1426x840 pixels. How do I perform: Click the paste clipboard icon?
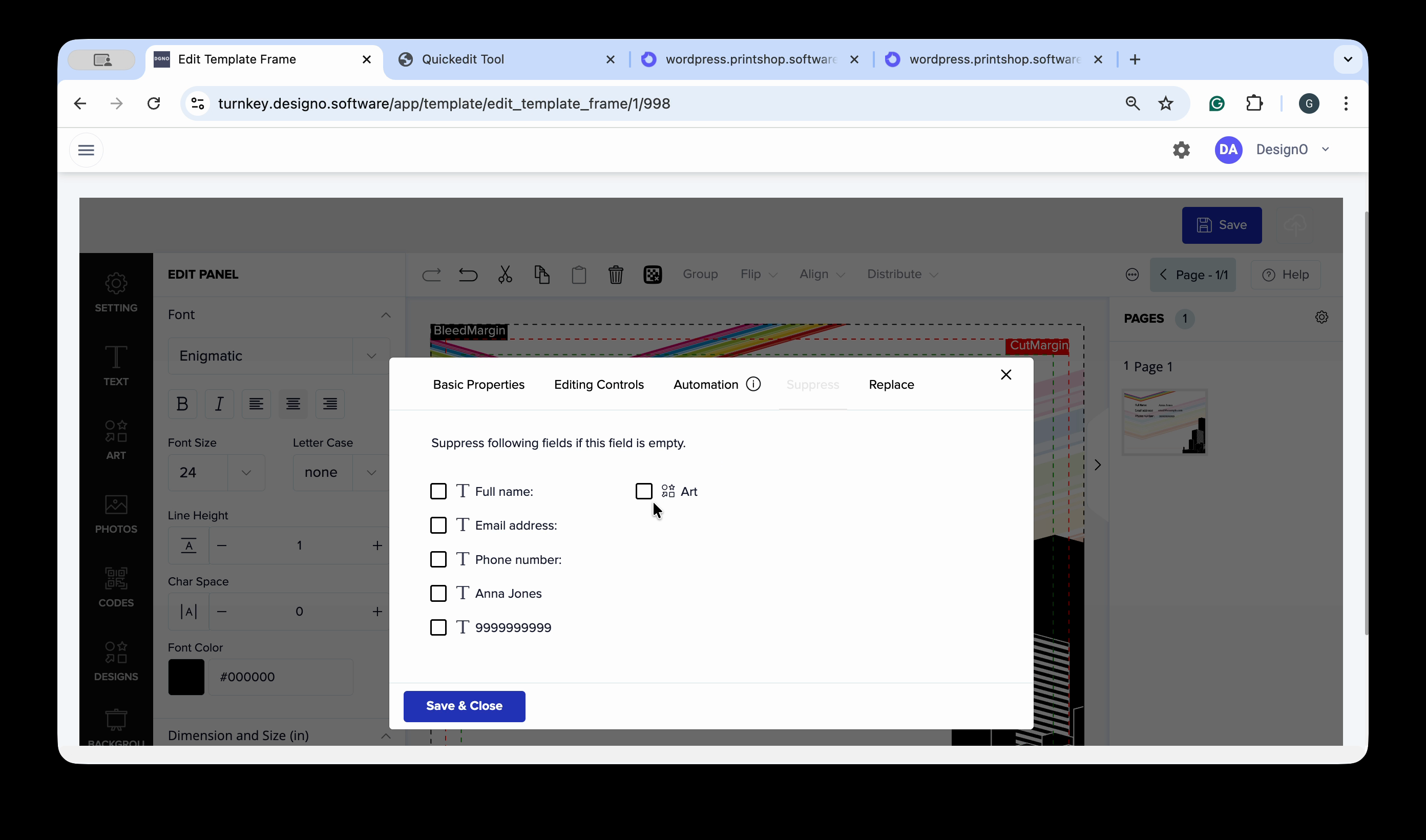click(x=578, y=275)
